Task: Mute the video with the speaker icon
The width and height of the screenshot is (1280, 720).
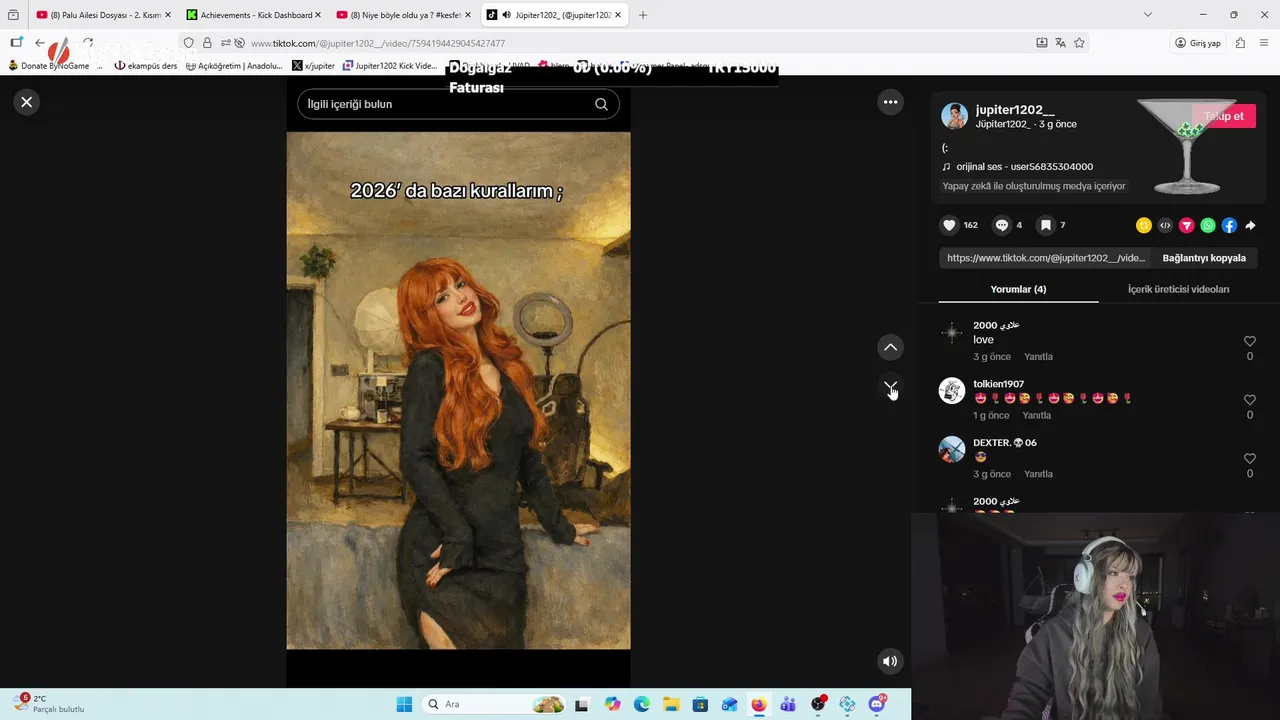Action: pyautogui.click(x=889, y=661)
